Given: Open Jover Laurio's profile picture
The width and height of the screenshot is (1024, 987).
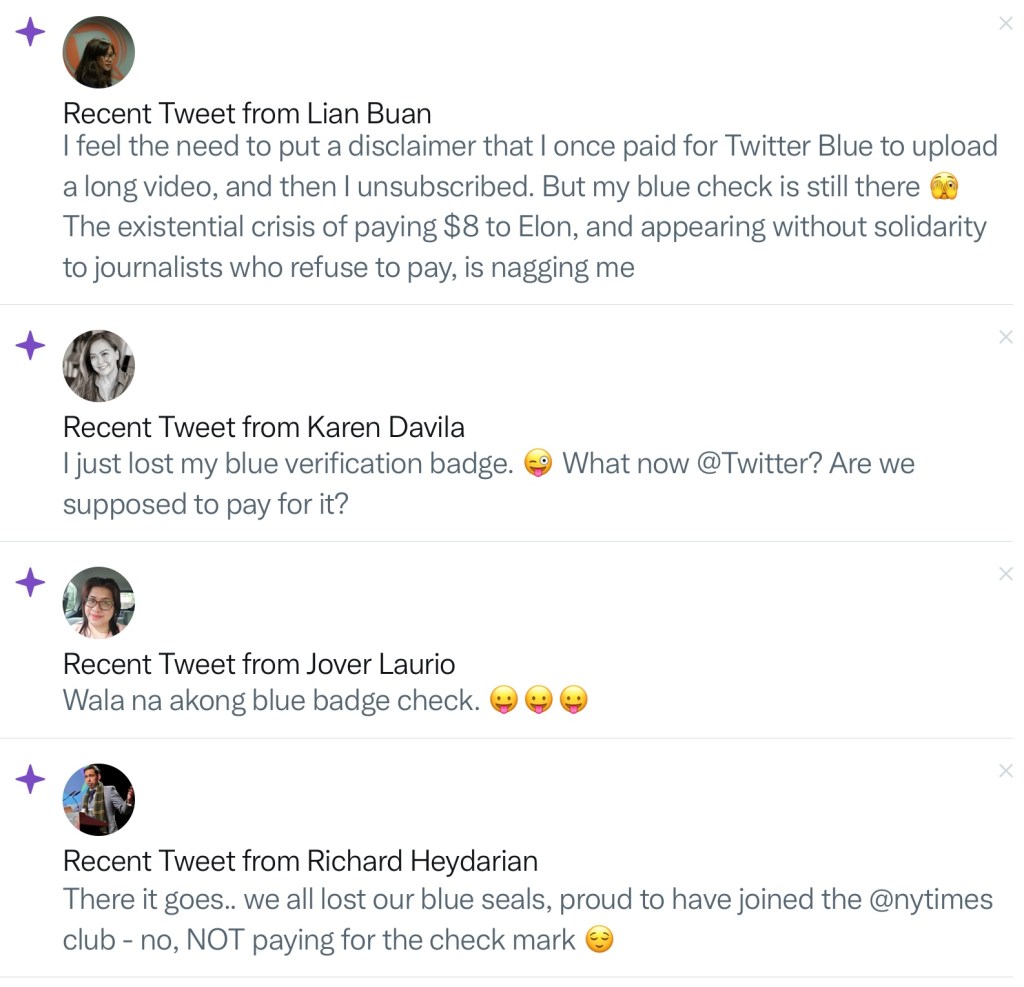Looking at the screenshot, I should [x=98, y=602].
